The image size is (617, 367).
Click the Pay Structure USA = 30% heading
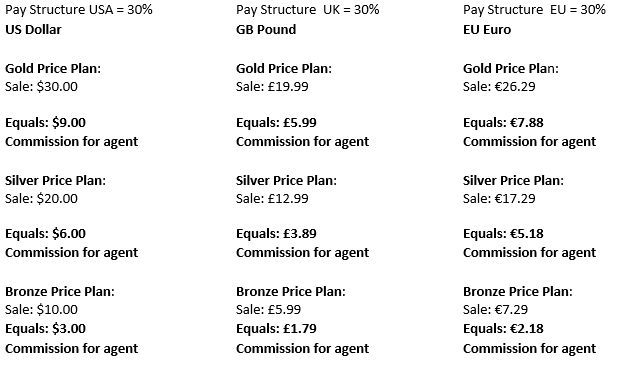[79, 10]
